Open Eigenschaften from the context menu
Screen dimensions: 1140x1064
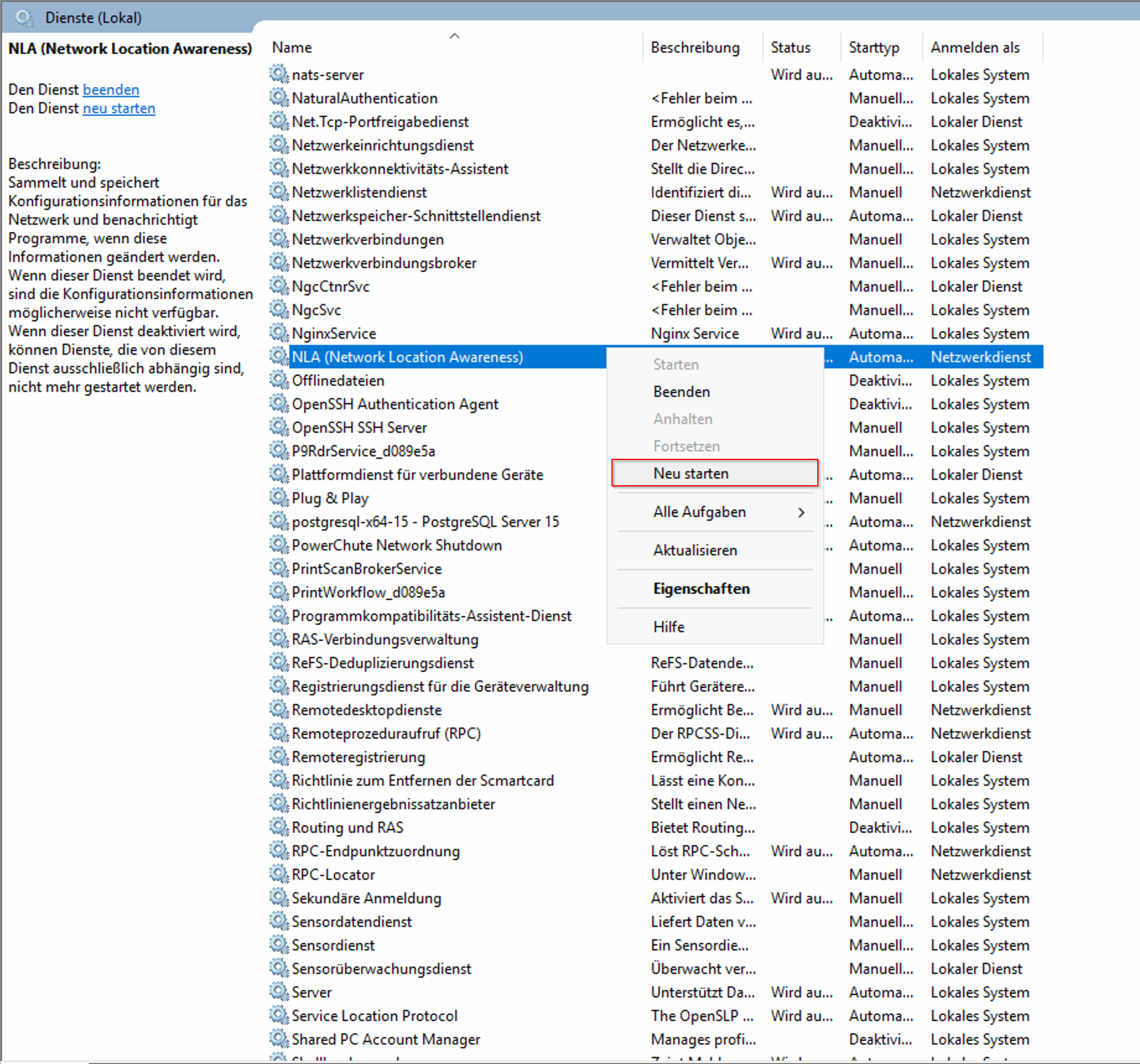701,589
